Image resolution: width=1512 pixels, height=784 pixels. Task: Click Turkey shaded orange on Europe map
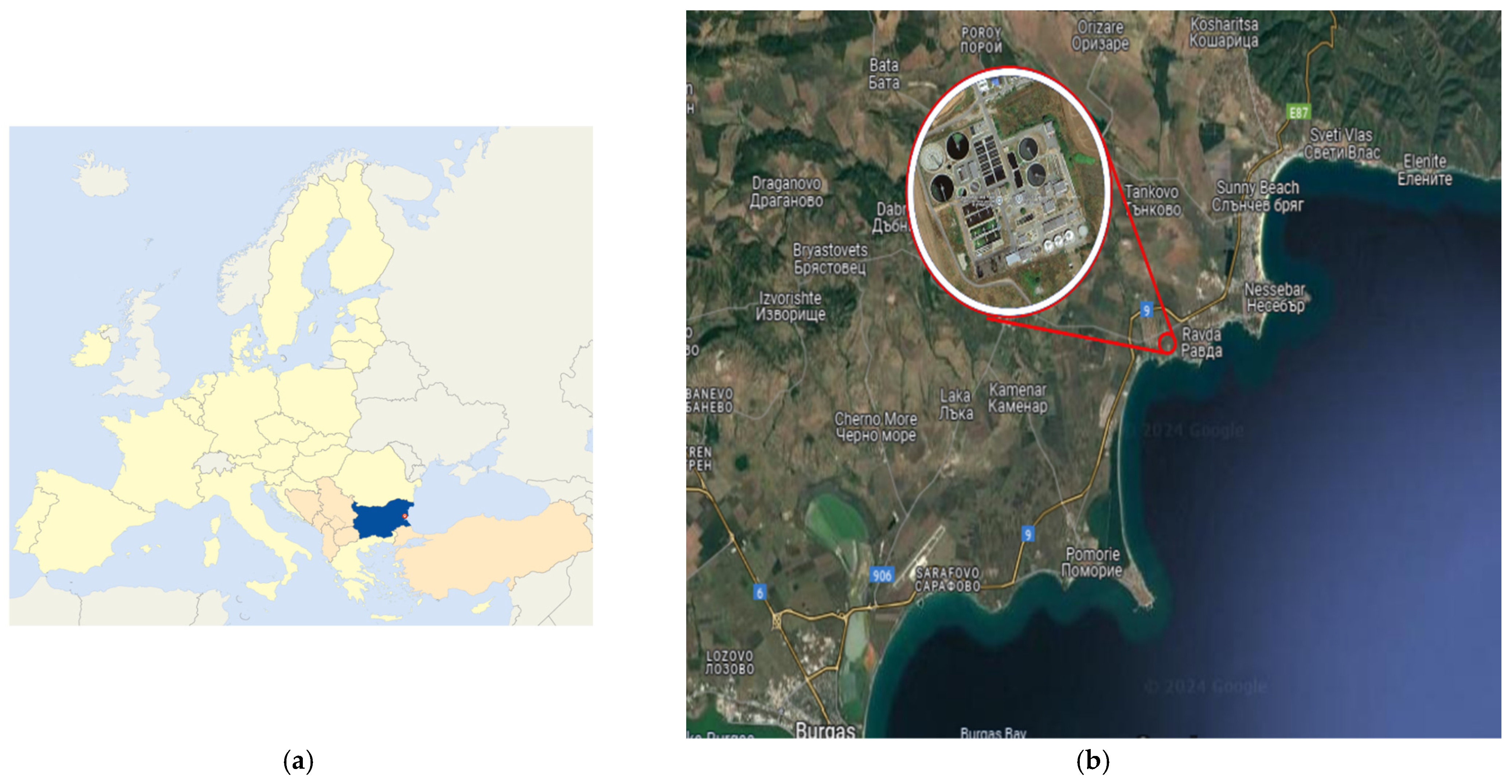tap(499, 549)
